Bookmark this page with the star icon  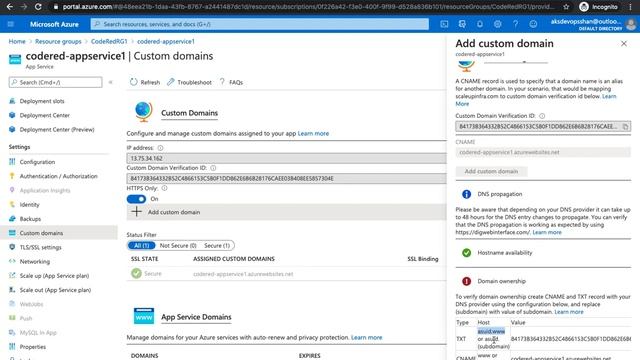(x=566, y=7)
